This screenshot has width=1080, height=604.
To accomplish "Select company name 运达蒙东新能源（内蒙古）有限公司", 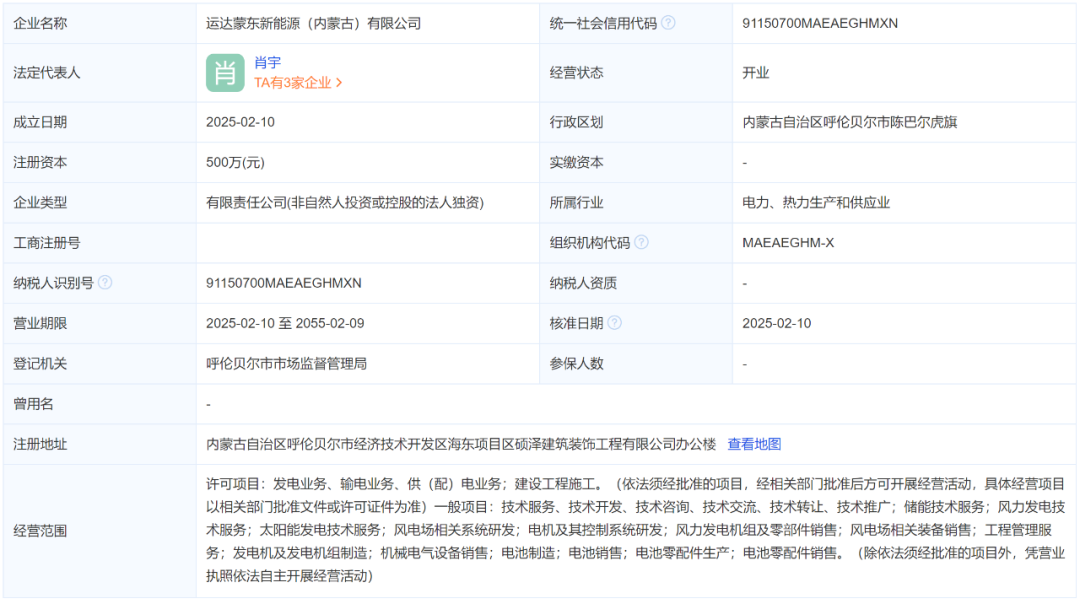I will 313,23.
